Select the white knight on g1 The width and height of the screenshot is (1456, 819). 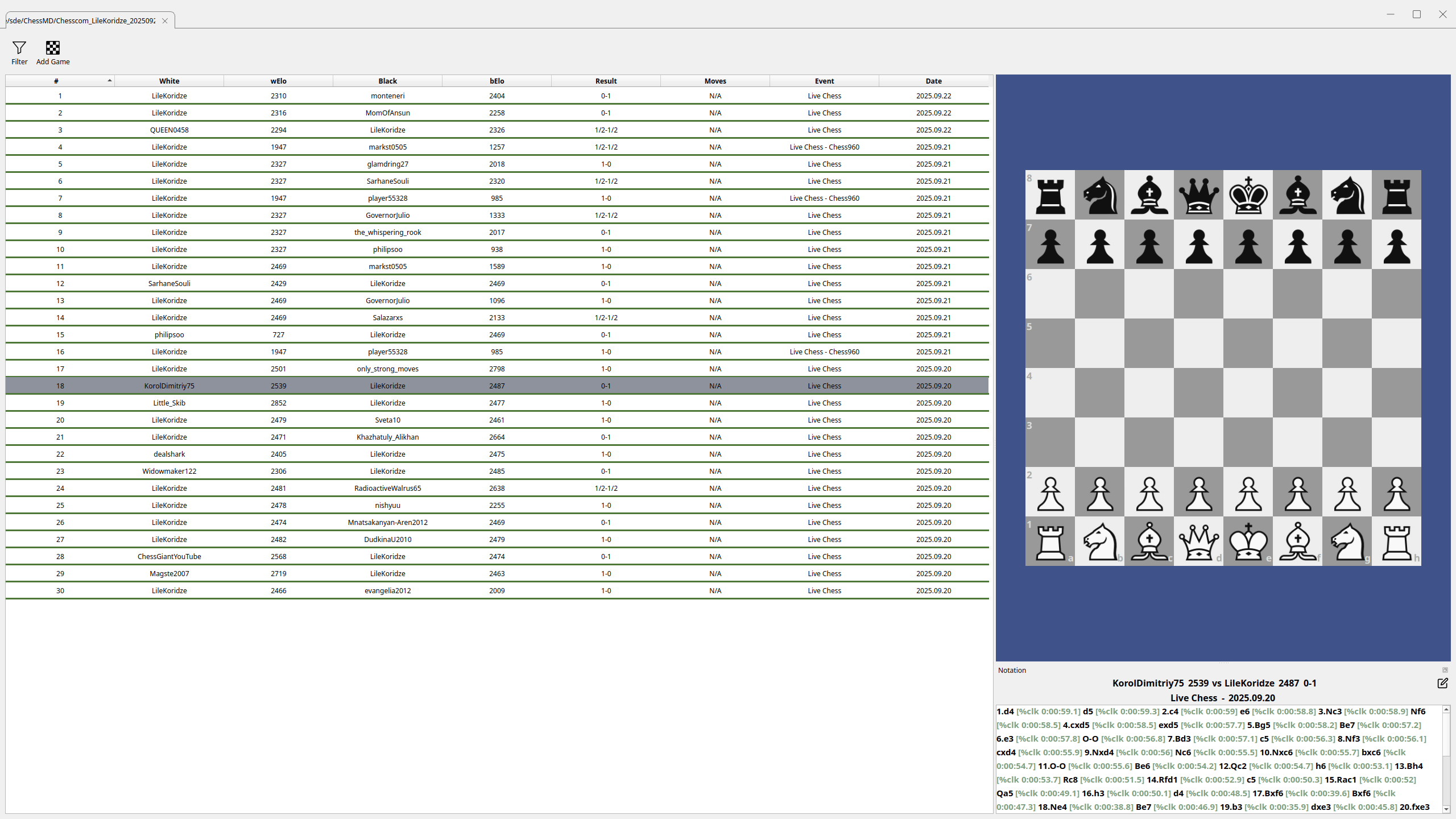[x=1347, y=541]
